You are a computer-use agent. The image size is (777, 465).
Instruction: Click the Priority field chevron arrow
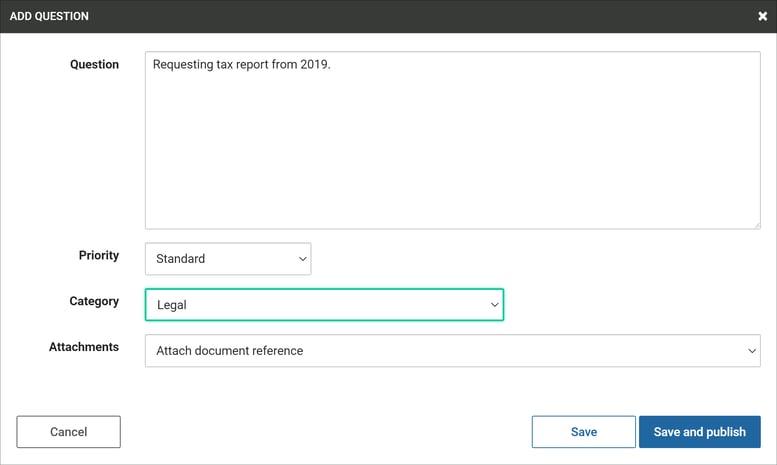[302, 259]
